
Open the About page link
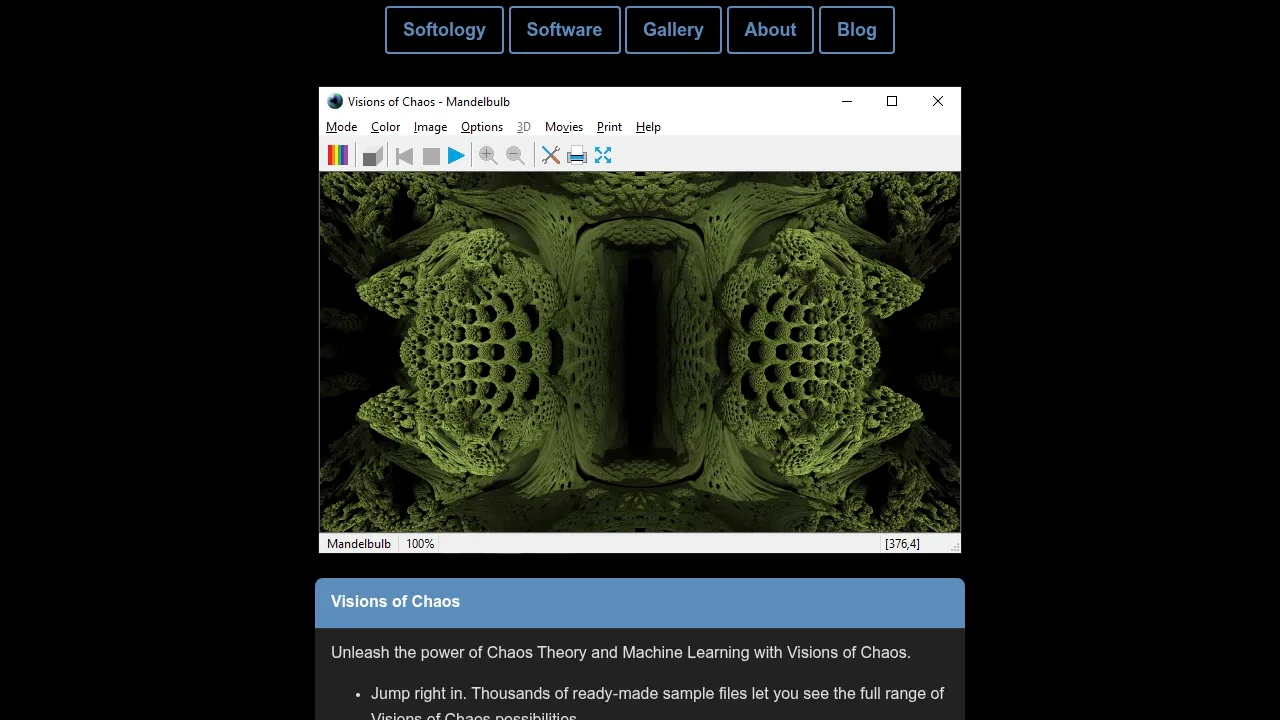pyautogui.click(x=770, y=30)
